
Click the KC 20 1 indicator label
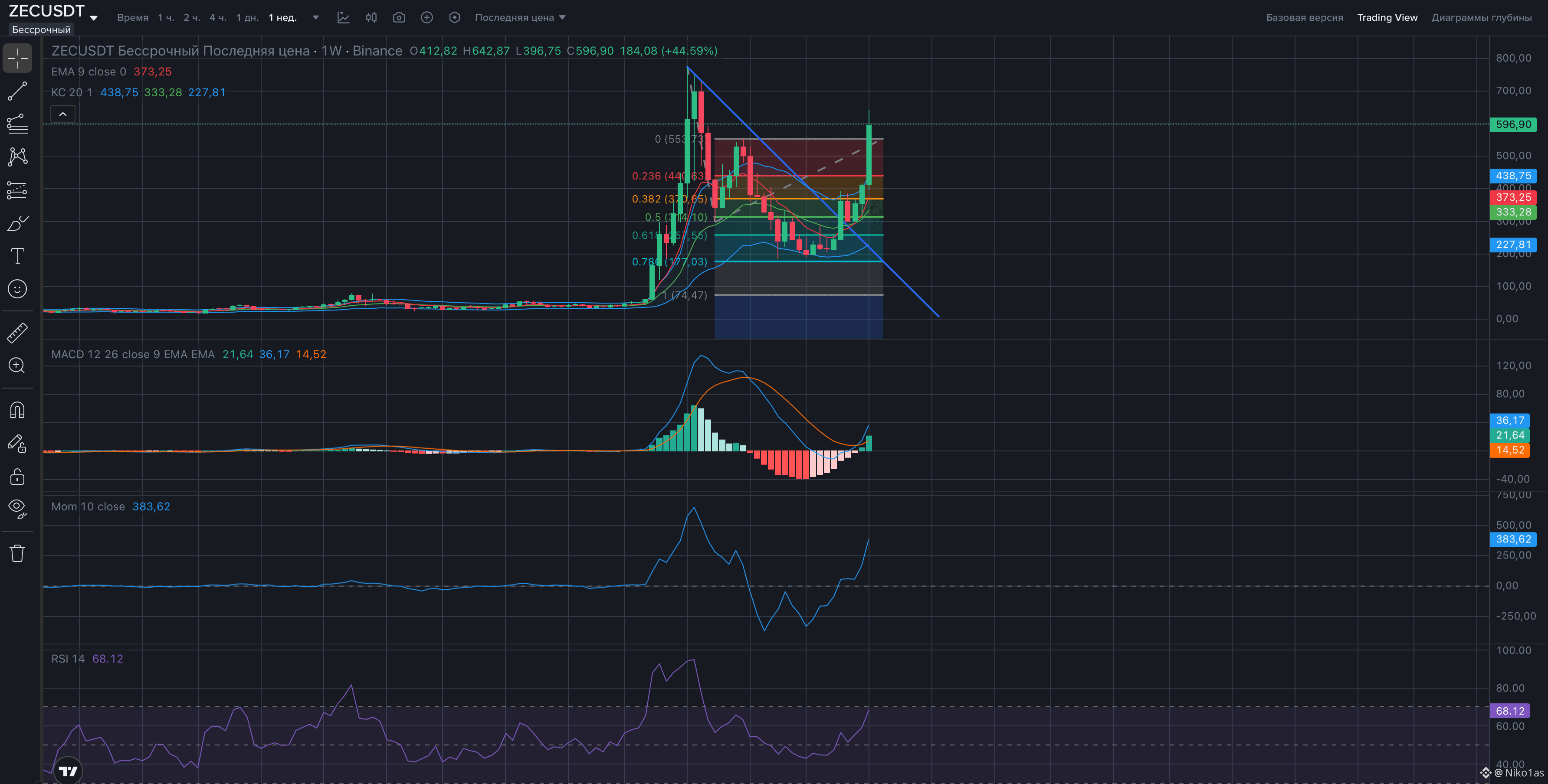pyautogui.click(x=72, y=92)
